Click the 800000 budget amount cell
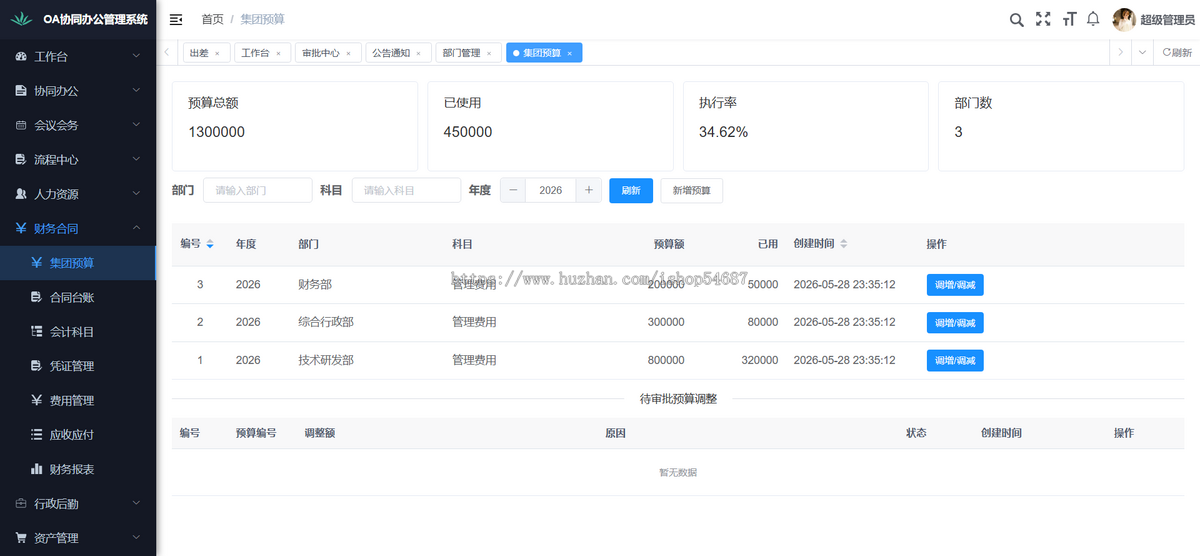The width and height of the screenshot is (1200, 556). [x=666, y=360]
